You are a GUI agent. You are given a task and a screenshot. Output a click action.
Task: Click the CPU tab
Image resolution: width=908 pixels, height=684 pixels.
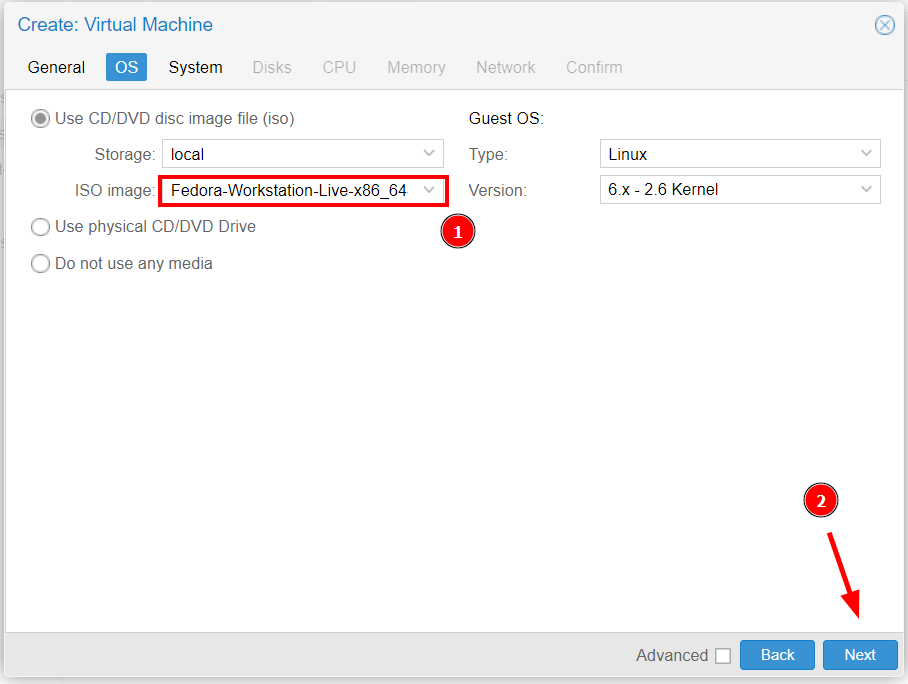(339, 67)
